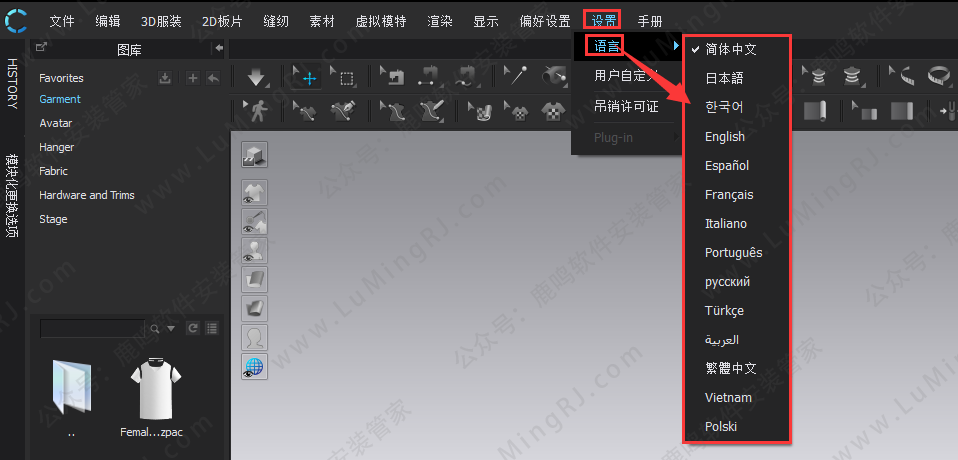The width and height of the screenshot is (958, 460).
Task: Toggle the globe environment visibility icon
Action: (254, 367)
